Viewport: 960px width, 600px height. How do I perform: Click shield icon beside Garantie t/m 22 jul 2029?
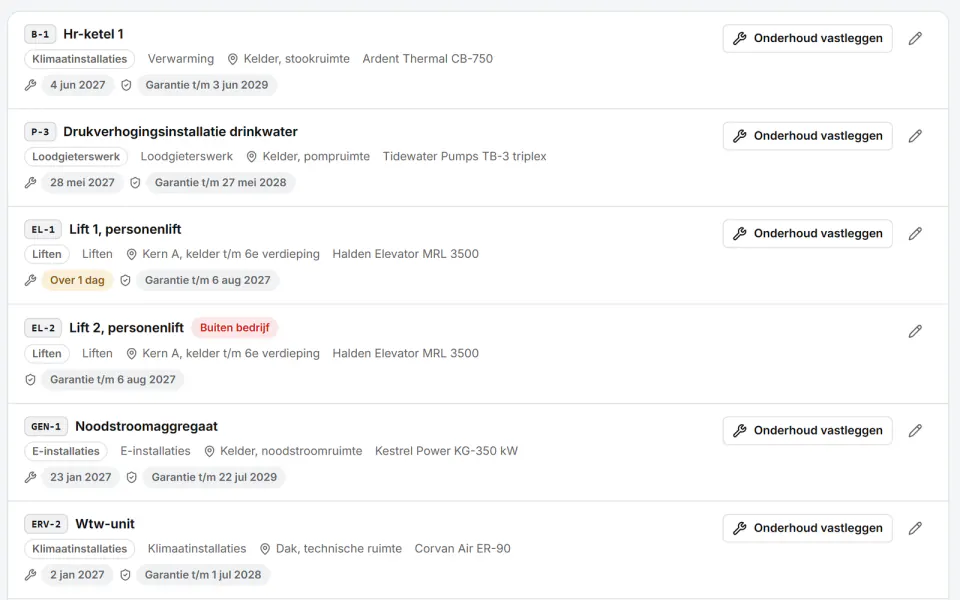(132, 478)
